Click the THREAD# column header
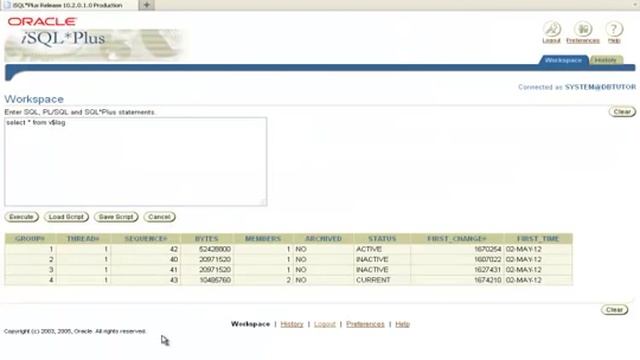This screenshot has width=640, height=360. click(x=83, y=238)
